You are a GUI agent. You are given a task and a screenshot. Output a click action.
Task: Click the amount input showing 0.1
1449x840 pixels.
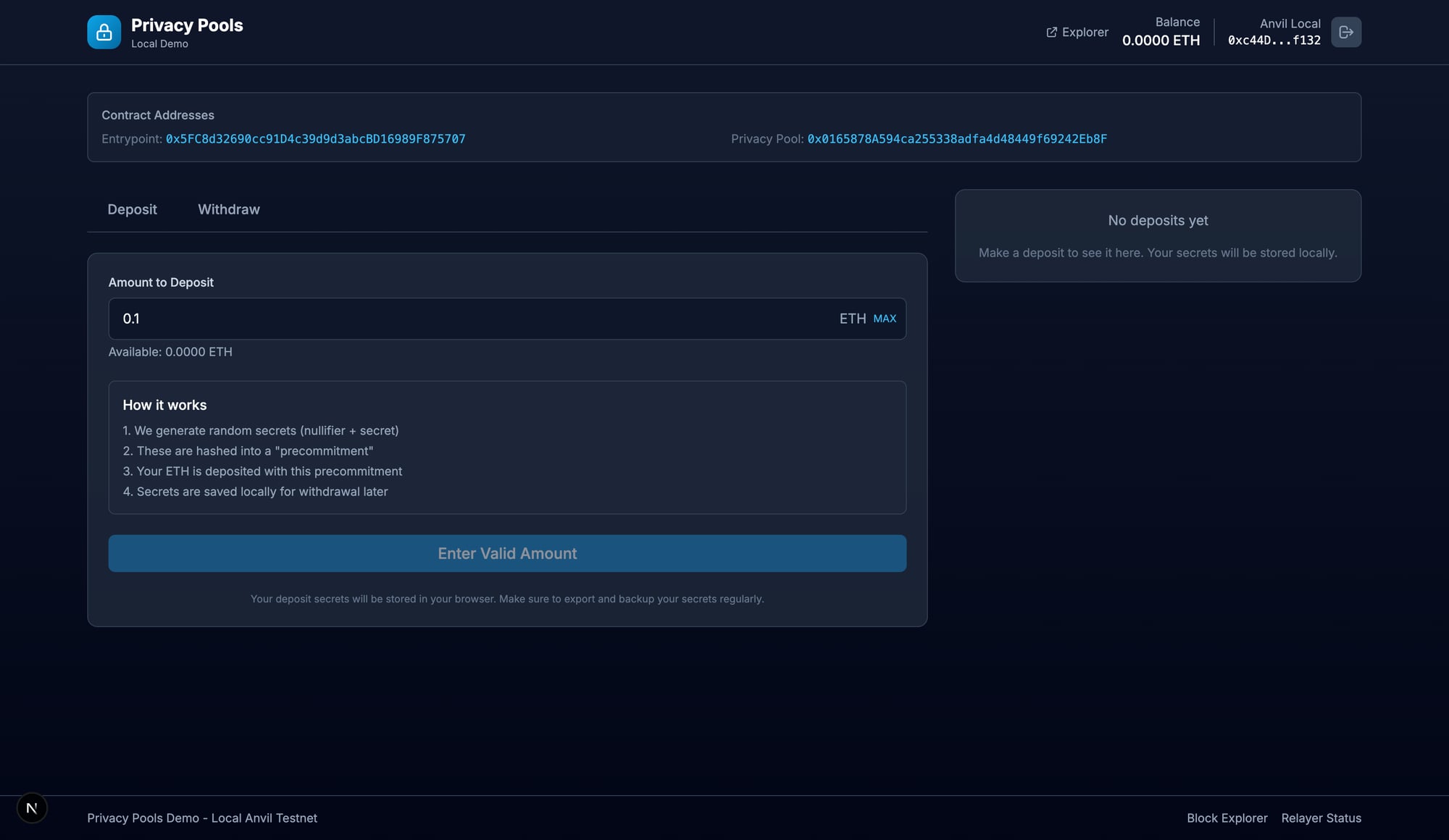(362, 319)
